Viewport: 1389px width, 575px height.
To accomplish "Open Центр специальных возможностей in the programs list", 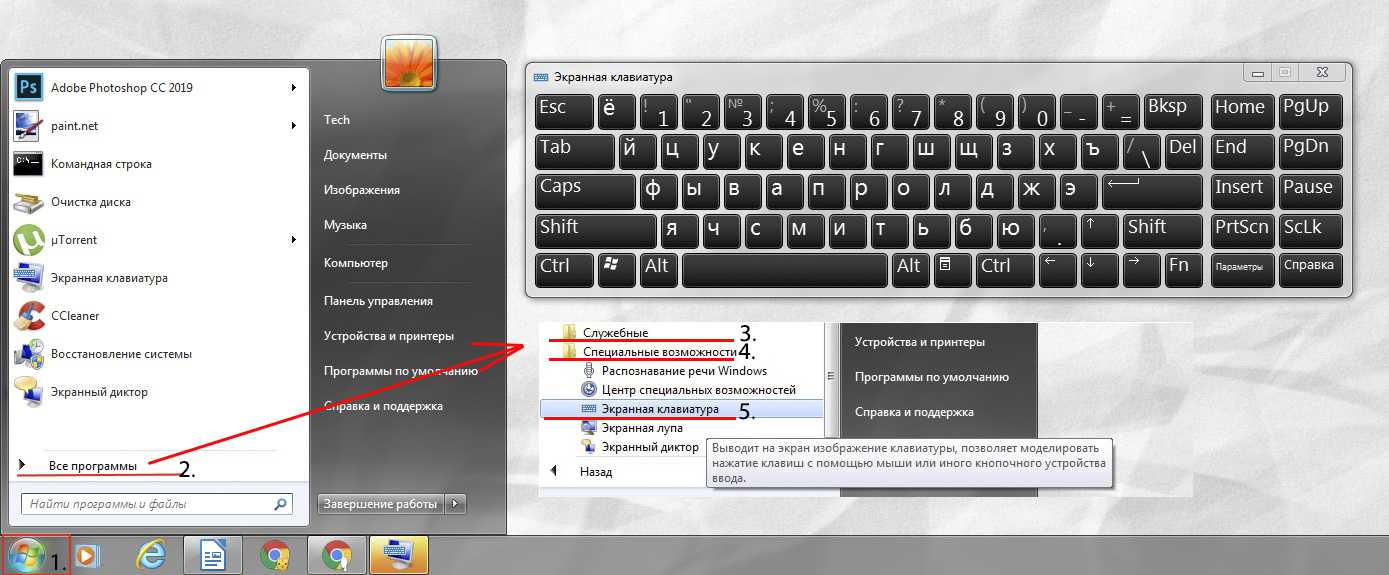I will click(688, 390).
